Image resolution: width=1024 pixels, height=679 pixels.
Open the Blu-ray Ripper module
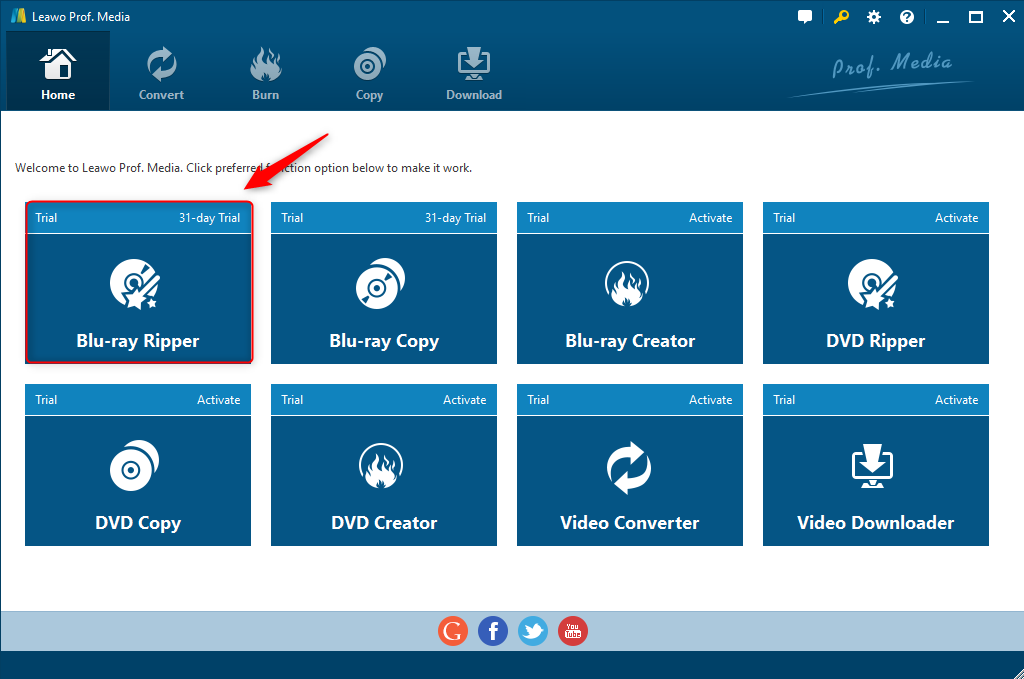(x=138, y=298)
